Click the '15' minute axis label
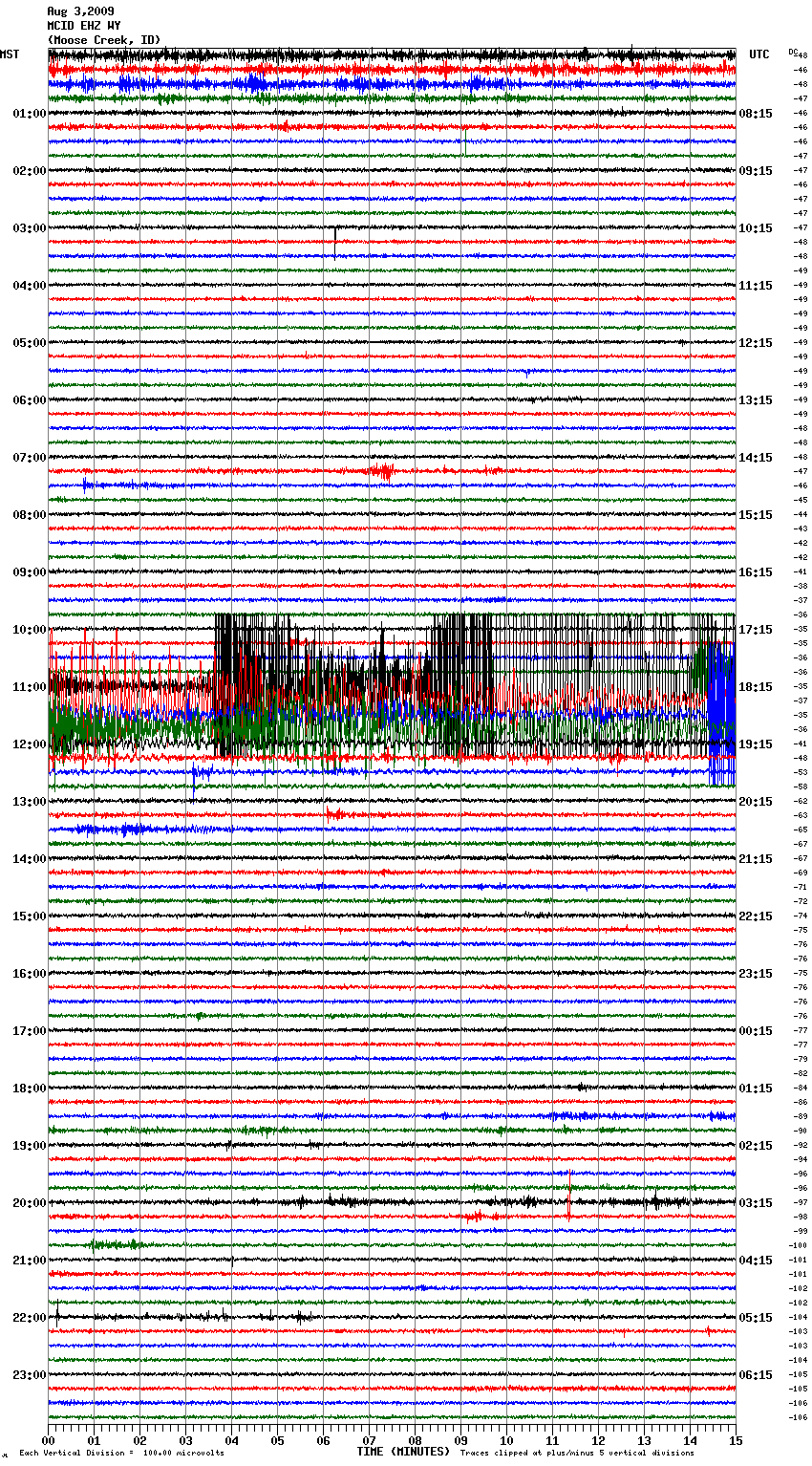 (736, 1440)
